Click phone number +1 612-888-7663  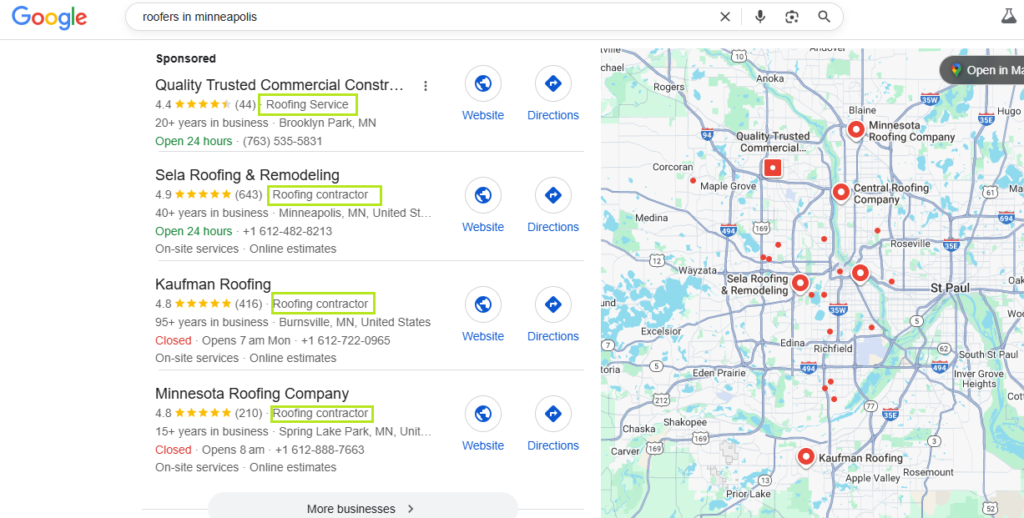pyautogui.click(x=320, y=449)
